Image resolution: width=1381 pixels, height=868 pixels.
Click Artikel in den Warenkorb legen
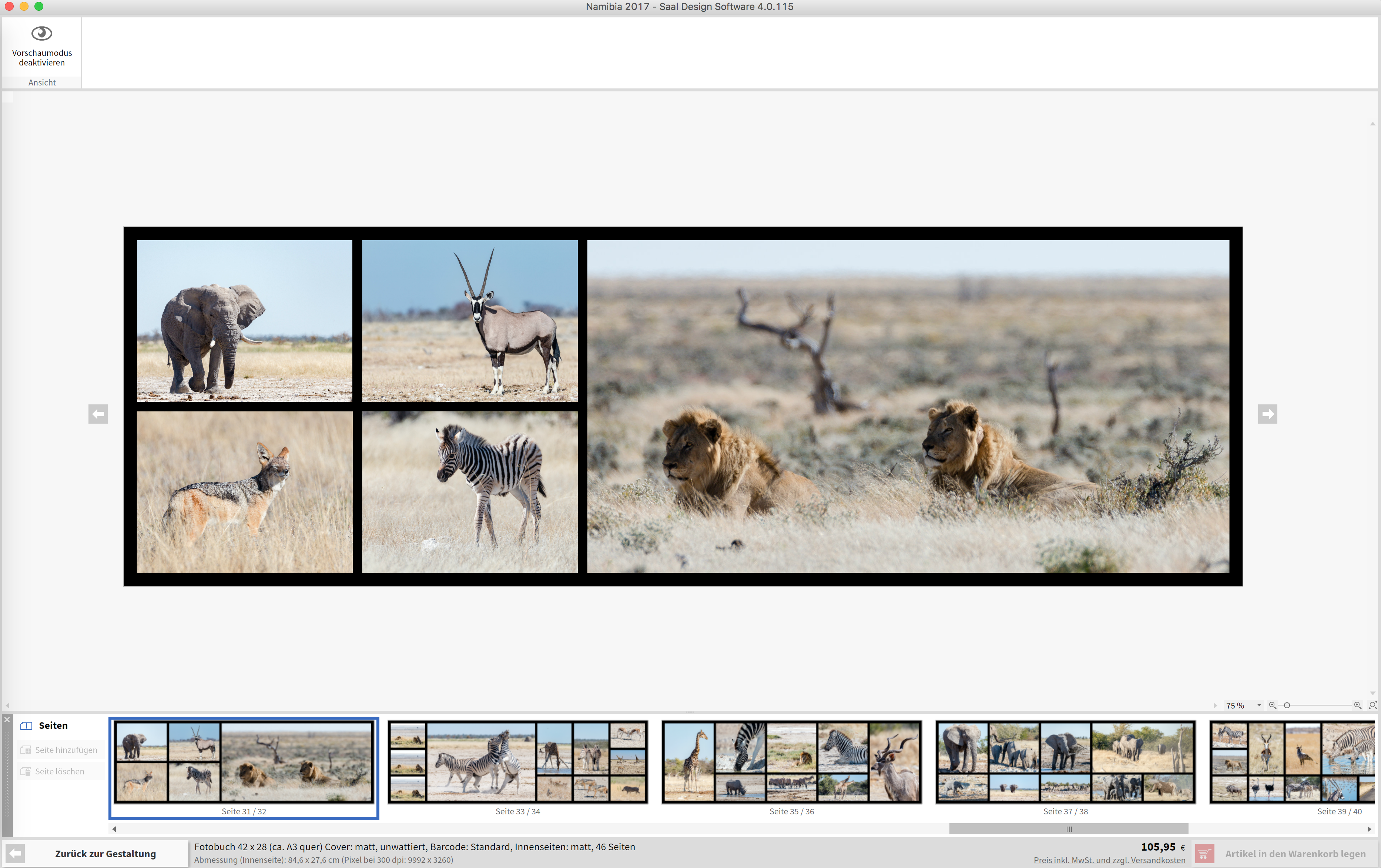(1295, 854)
